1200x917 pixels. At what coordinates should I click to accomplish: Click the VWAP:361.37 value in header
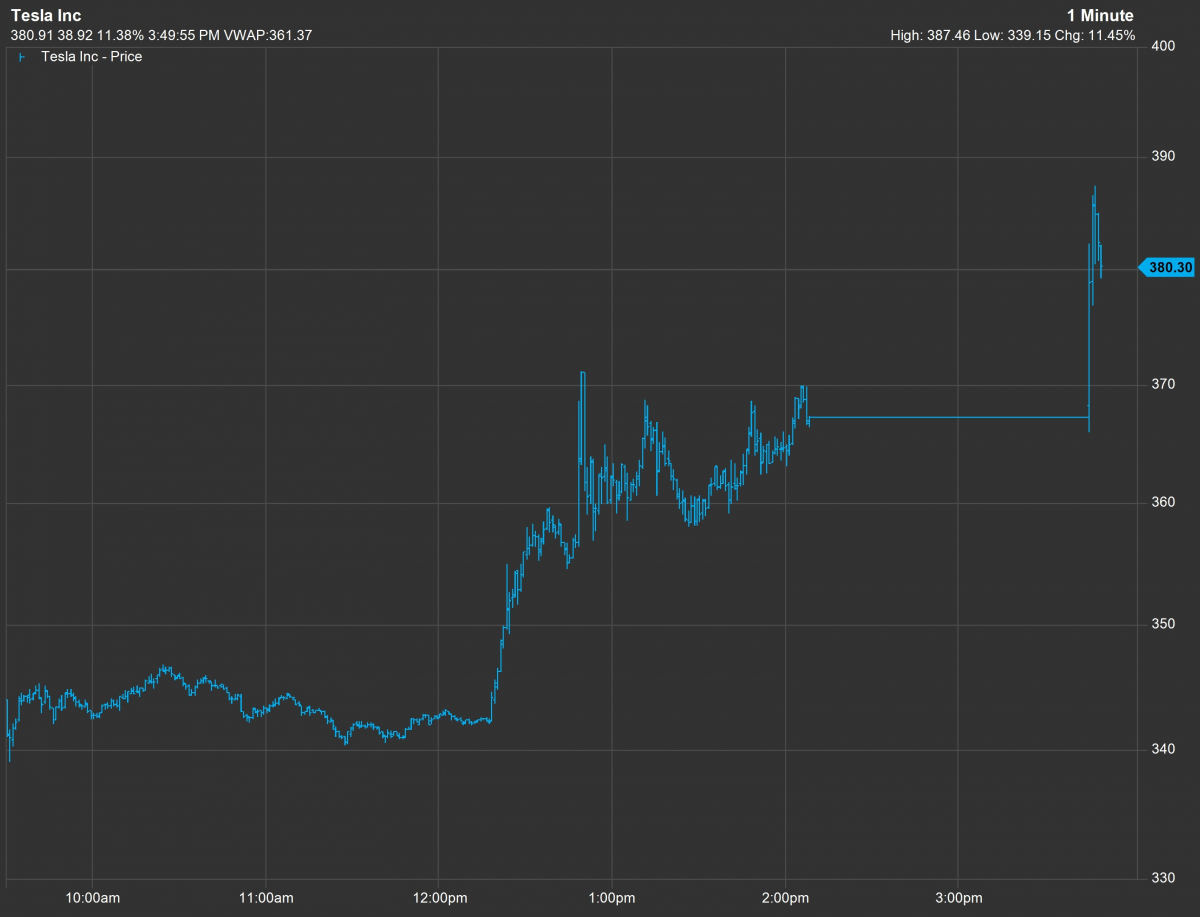pyautogui.click(x=271, y=35)
